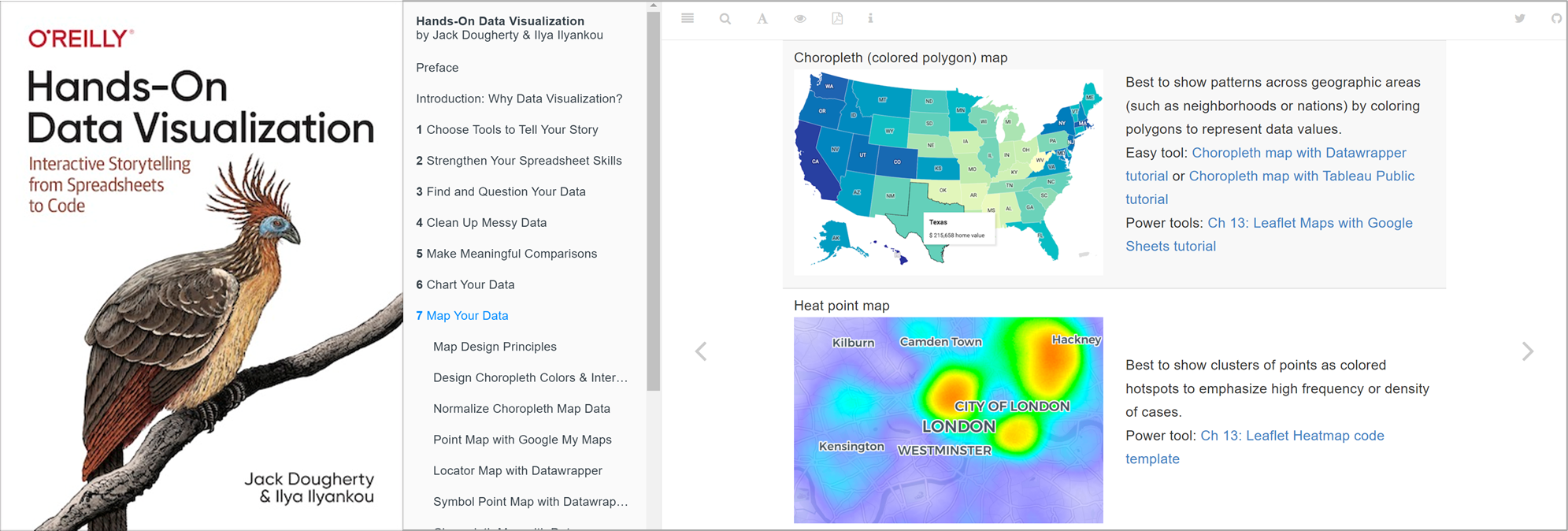The image size is (1568, 531).
Task: Open chapter 4 Clean Up Messy Data
Action: click(x=481, y=222)
